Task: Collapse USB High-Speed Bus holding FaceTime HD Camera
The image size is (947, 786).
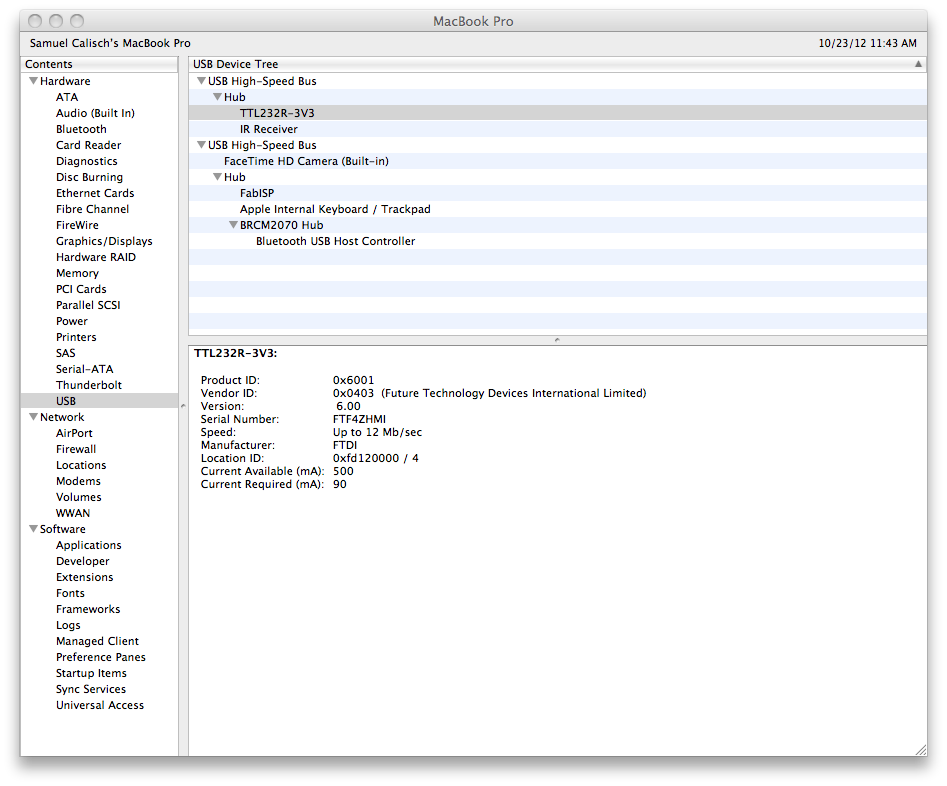Action: click(x=202, y=145)
